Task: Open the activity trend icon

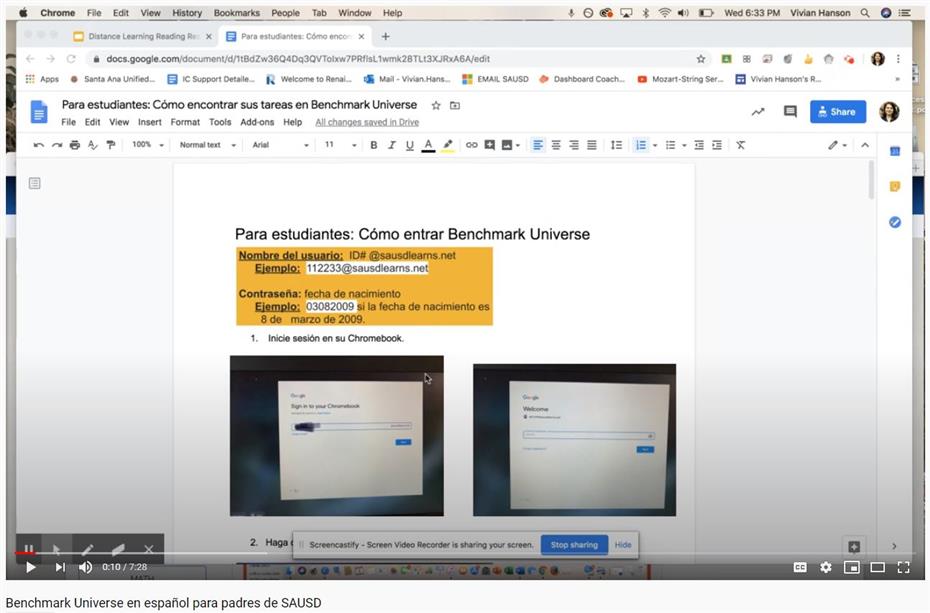Action: point(758,111)
